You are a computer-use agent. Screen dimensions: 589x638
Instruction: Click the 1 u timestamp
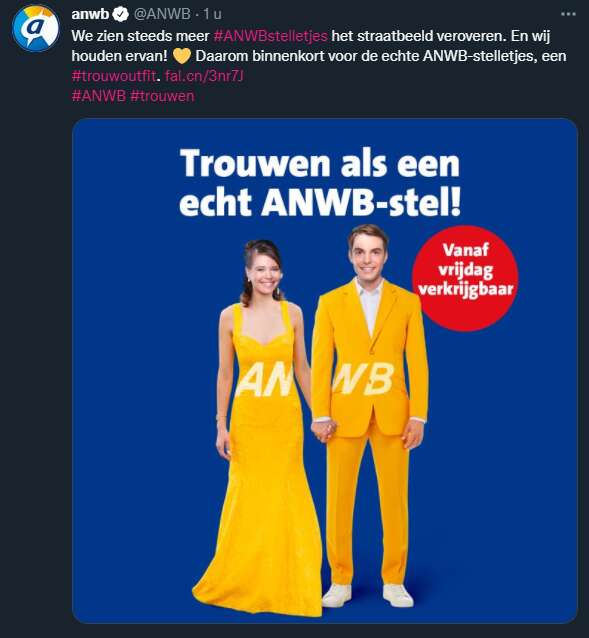[x=212, y=14]
